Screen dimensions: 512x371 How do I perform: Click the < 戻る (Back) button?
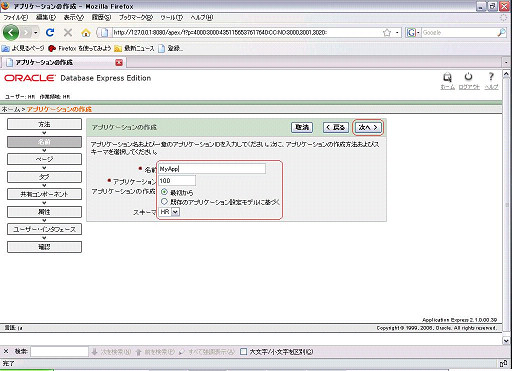(x=336, y=127)
